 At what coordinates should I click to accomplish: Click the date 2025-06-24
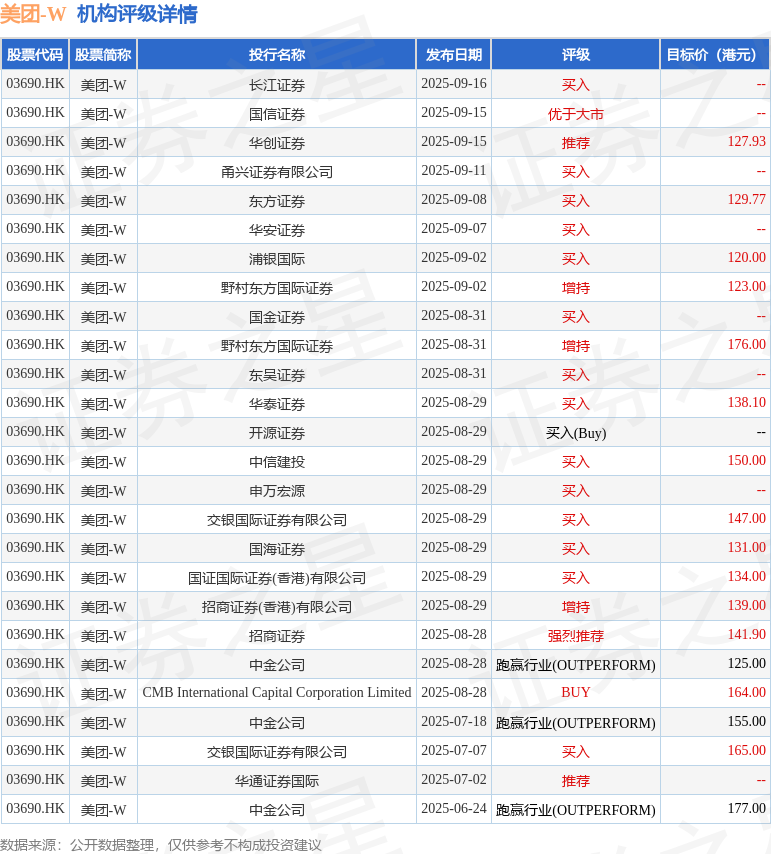tap(454, 808)
